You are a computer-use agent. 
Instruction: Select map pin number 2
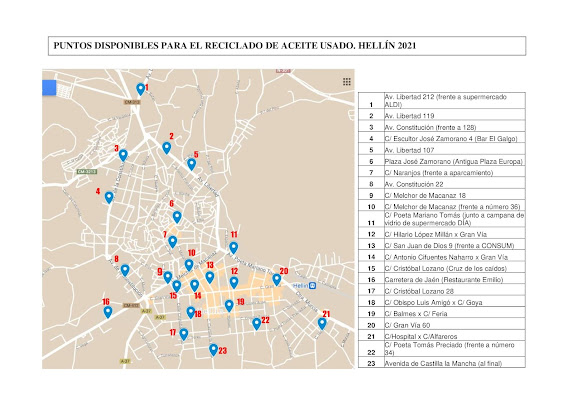click(167, 148)
